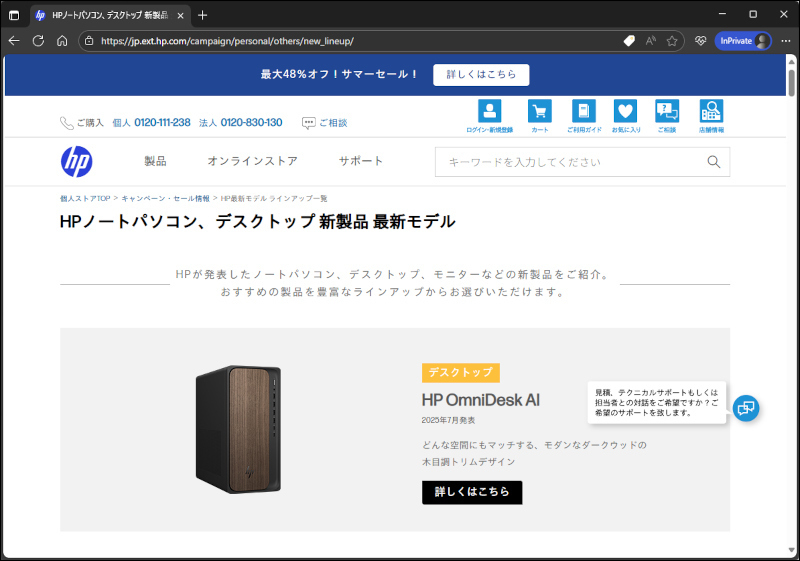Open the ログイン・新規登録 login icon
Image resolution: width=800 pixels, height=561 pixels.
pos(489,111)
